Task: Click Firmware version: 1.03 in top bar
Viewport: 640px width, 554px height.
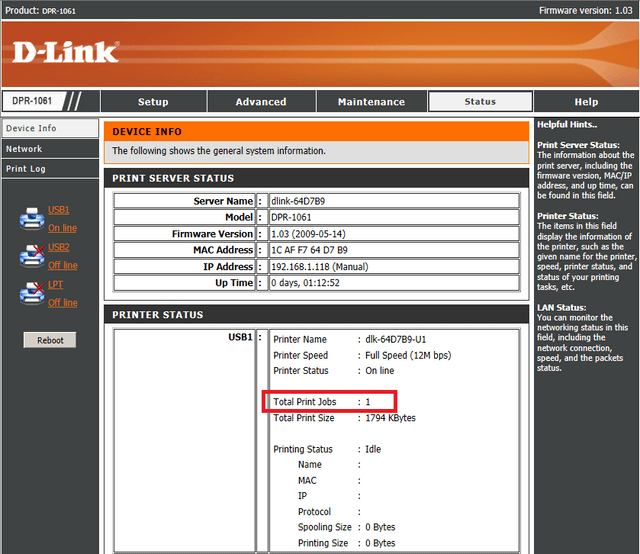Action: click(x=585, y=10)
